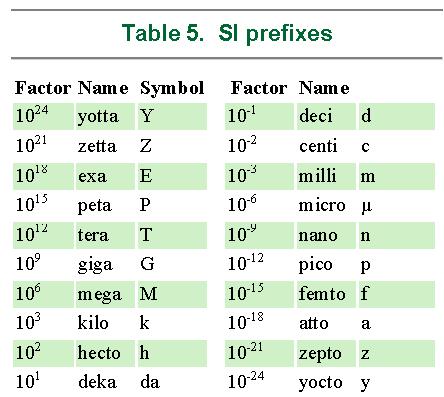Select the zepto name cell
The image size is (444, 397).
tap(326, 353)
